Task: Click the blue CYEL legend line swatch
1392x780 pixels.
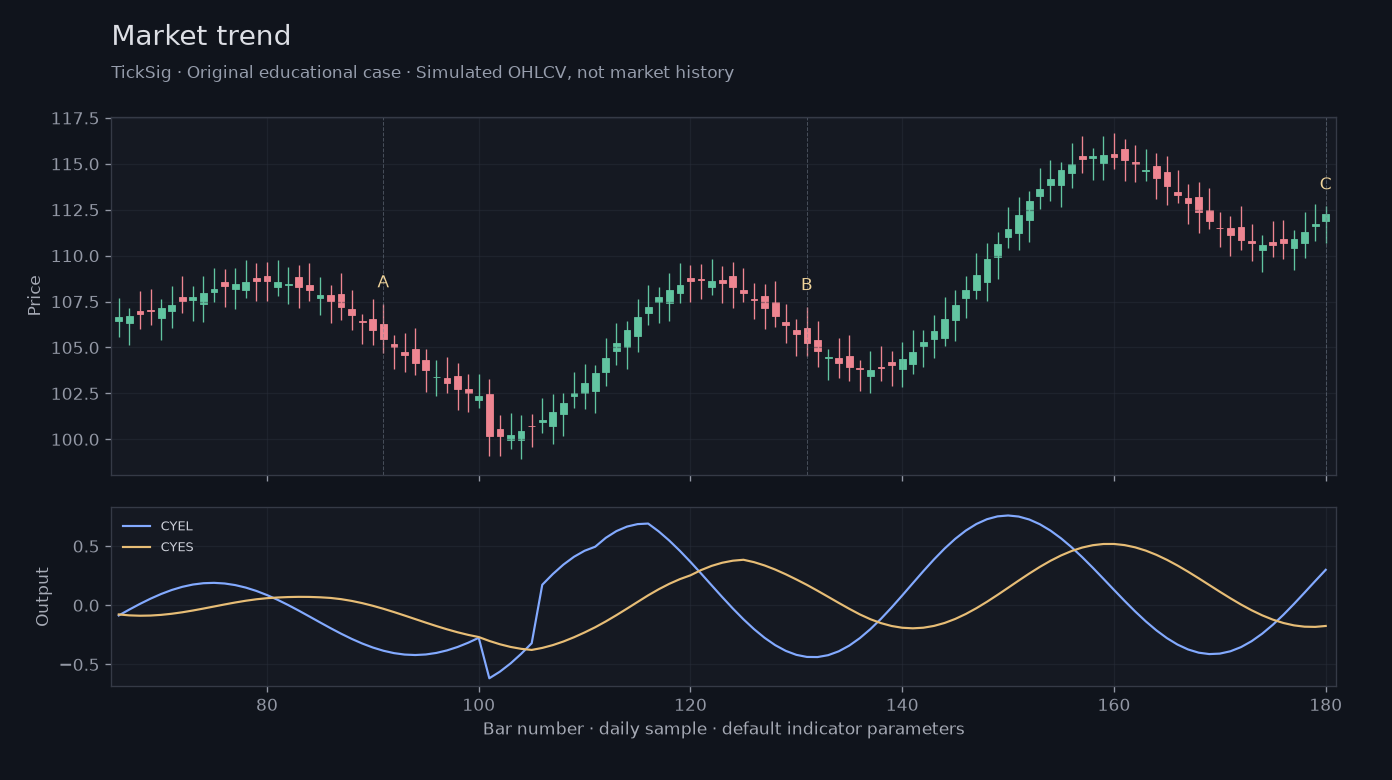Action: pyautogui.click(x=136, y=526)
